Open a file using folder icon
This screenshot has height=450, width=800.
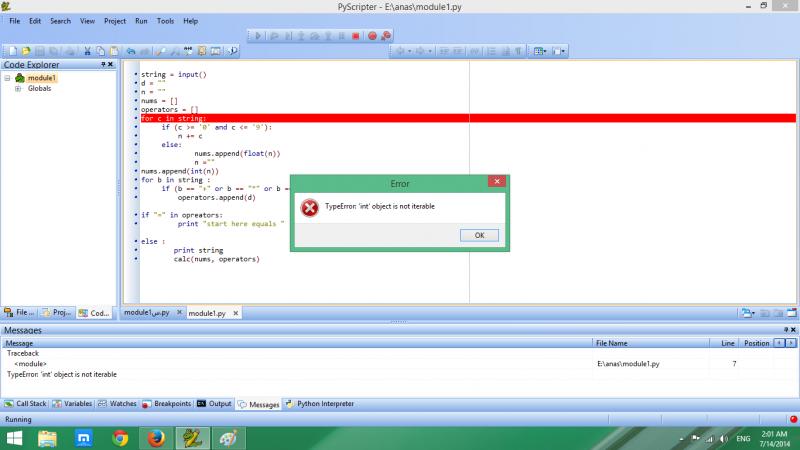coord(26,51)
